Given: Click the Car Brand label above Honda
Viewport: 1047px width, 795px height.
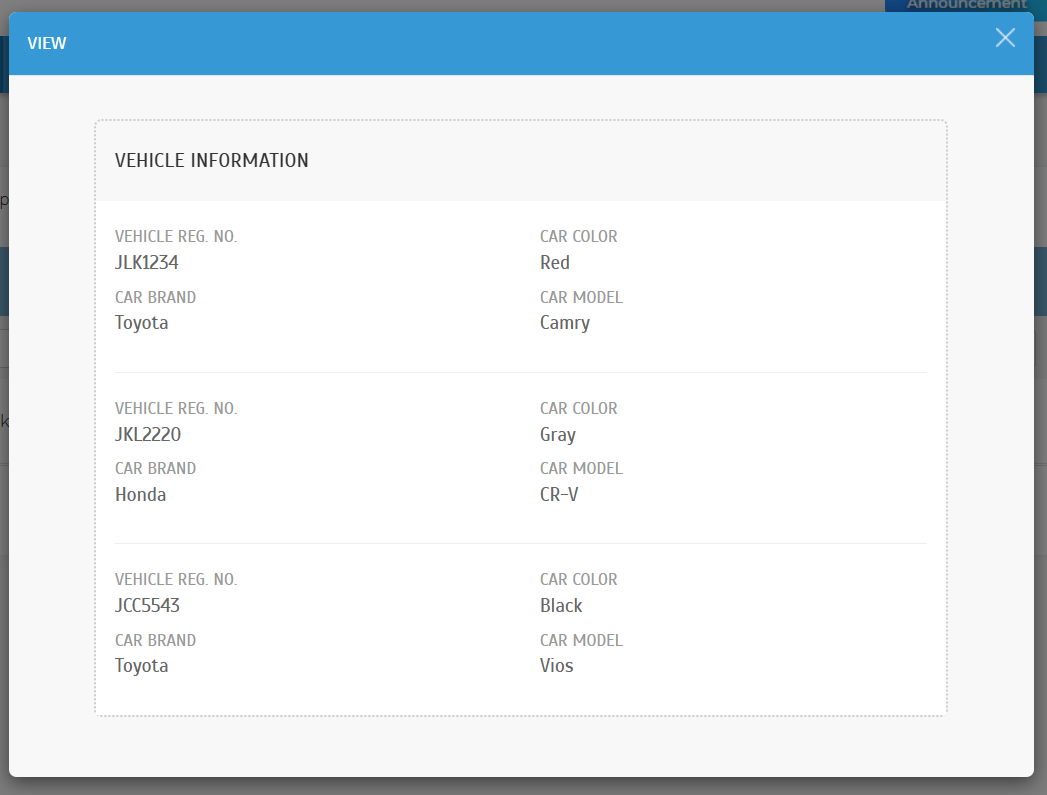Looking at the screenshot, I should pyautogui.click(x=155, y=469).
